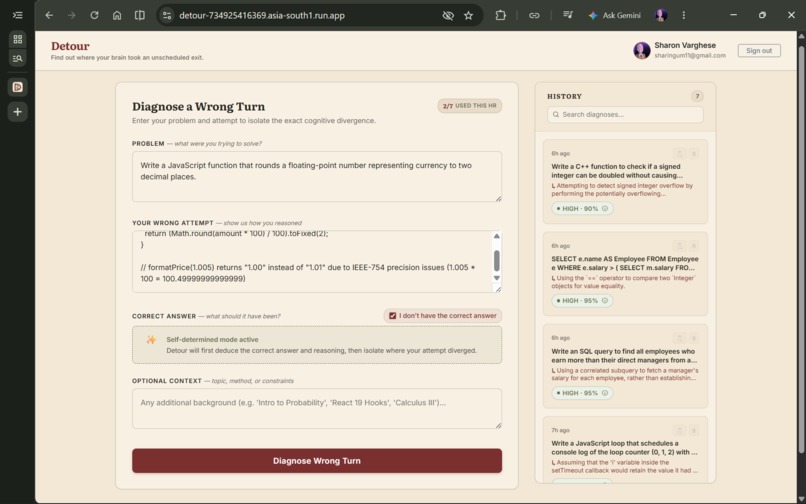Open the browser extensions puzzle icon
The height and width of the screenshot is (504, 806).
click(500, 15)
